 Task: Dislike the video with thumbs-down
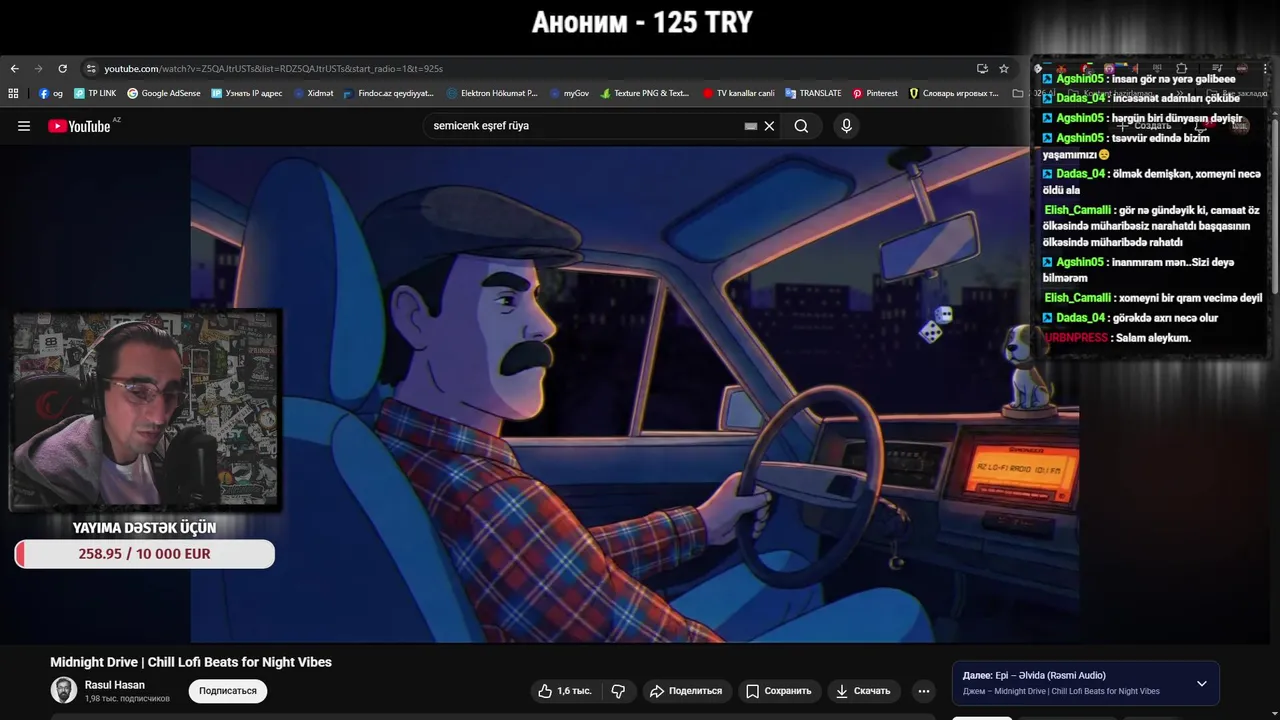coord(618,691)
